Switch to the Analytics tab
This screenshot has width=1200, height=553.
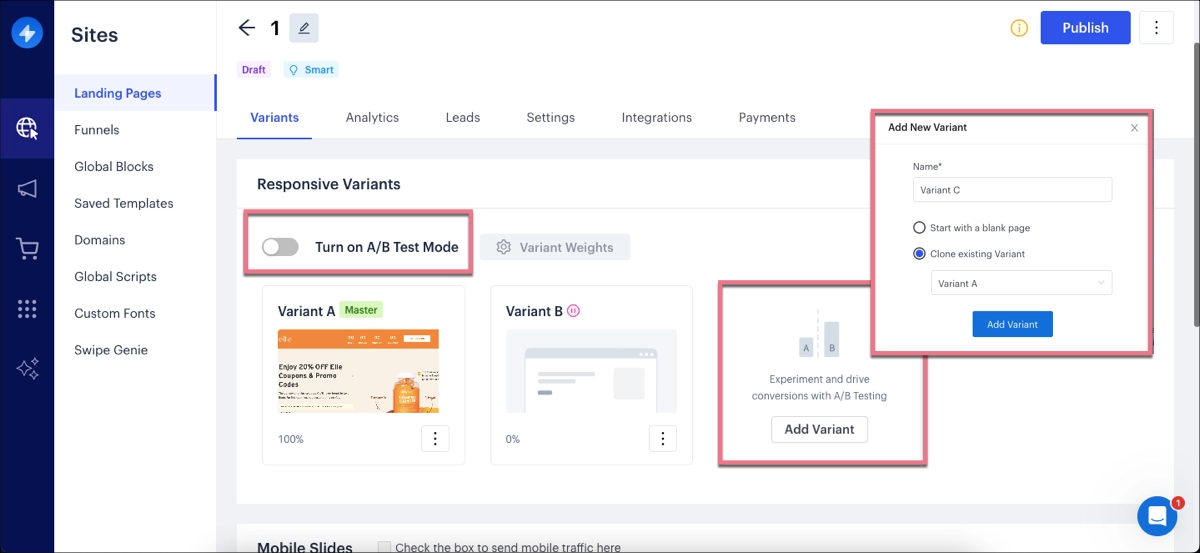coord(372,118)
